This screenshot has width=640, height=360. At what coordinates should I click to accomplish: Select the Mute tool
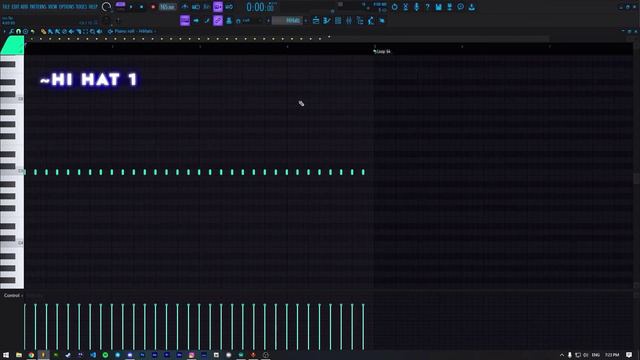click(x=71, y=31)
